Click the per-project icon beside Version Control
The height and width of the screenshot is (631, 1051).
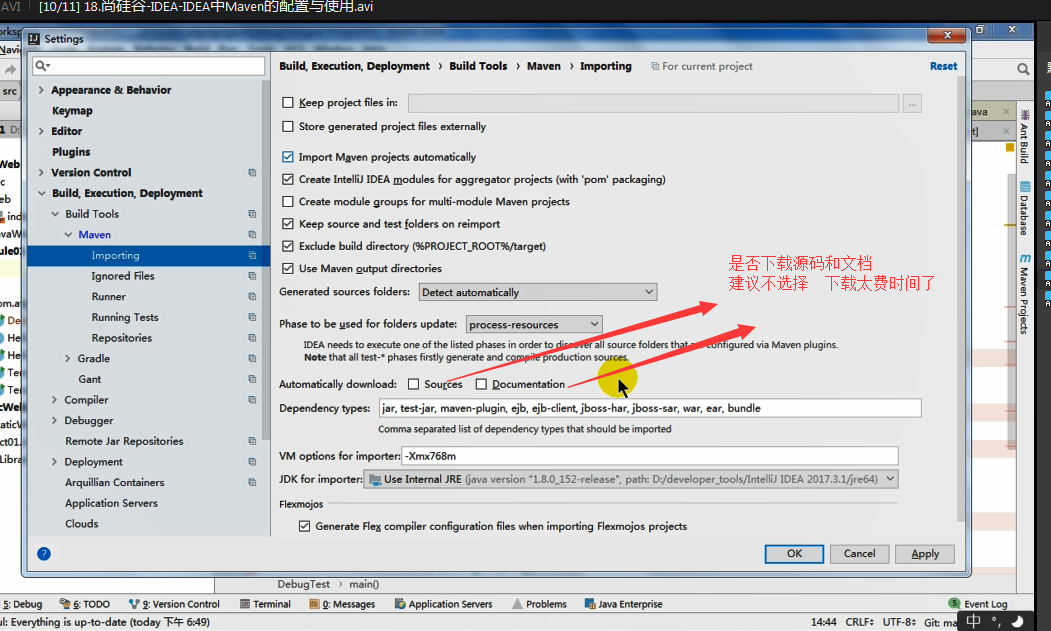pos(252,172)
